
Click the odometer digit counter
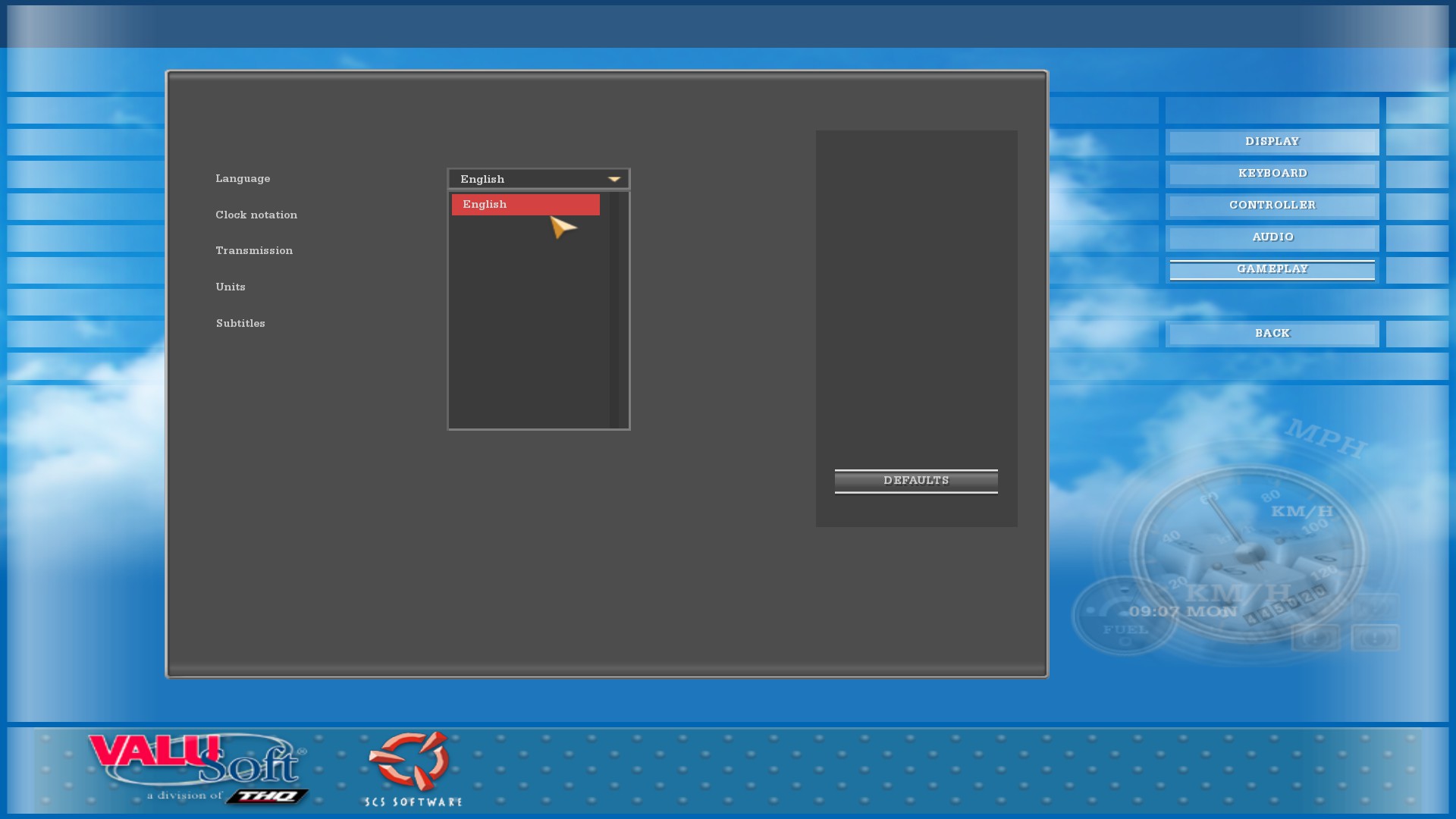coord(1286,604)
